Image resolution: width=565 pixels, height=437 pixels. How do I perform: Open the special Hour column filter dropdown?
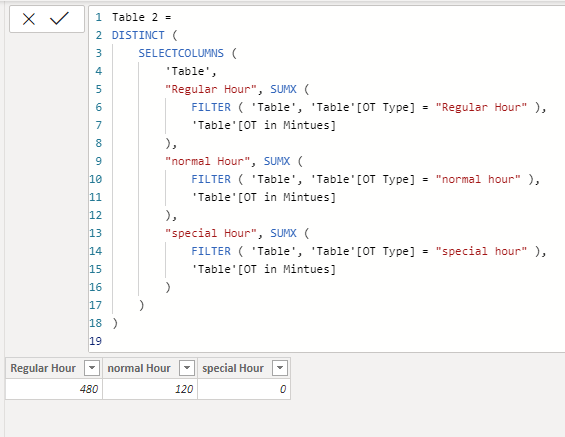[x=280, y=368]
